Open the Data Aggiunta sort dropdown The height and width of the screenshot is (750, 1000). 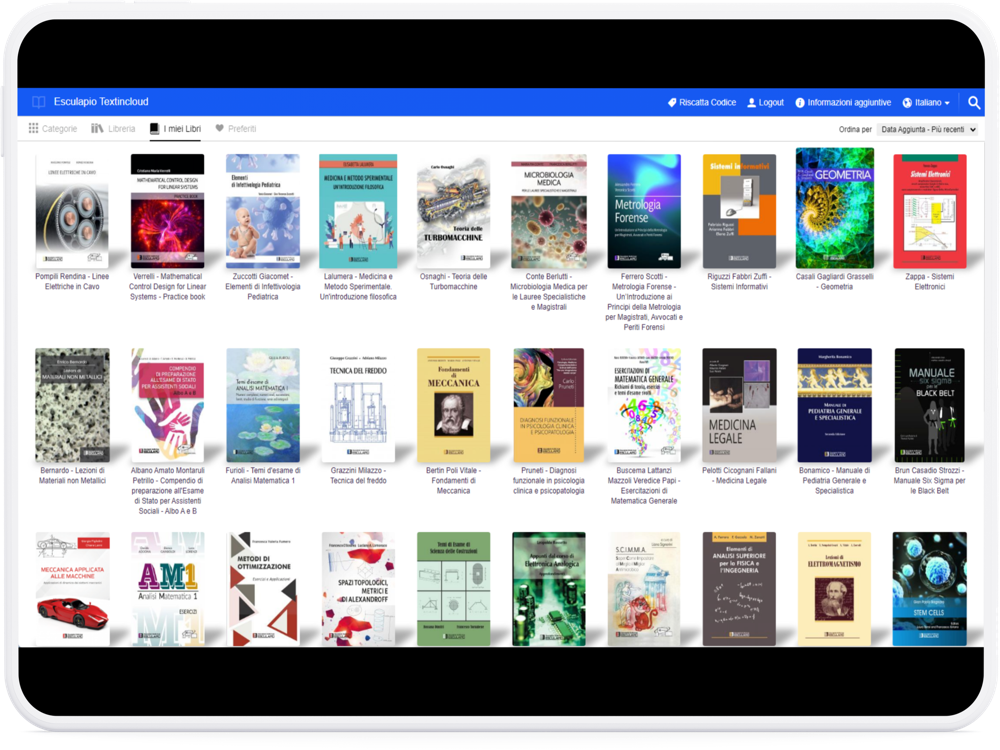(x=927, y=129)
